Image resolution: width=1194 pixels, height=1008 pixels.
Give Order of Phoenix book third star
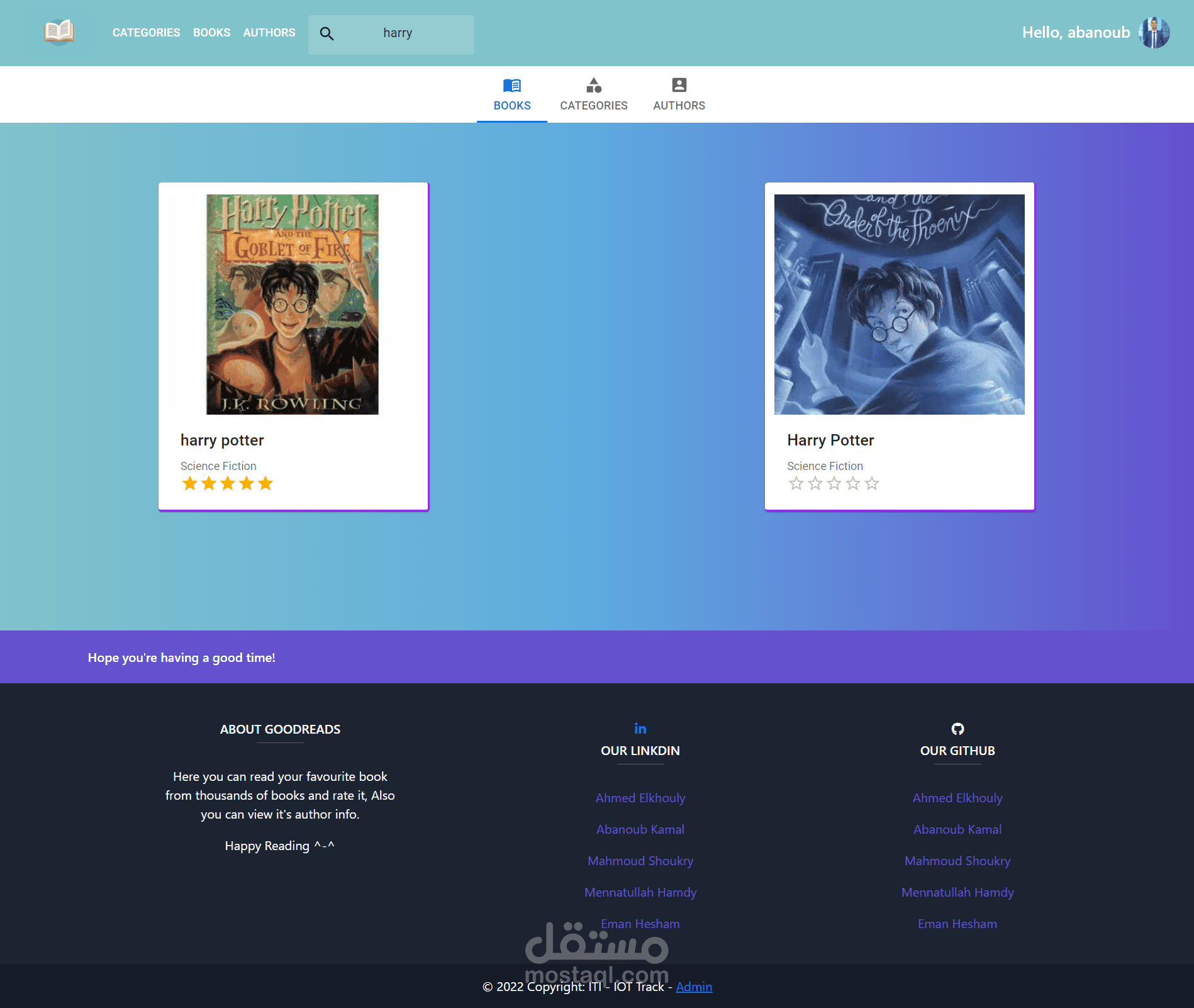834,483
